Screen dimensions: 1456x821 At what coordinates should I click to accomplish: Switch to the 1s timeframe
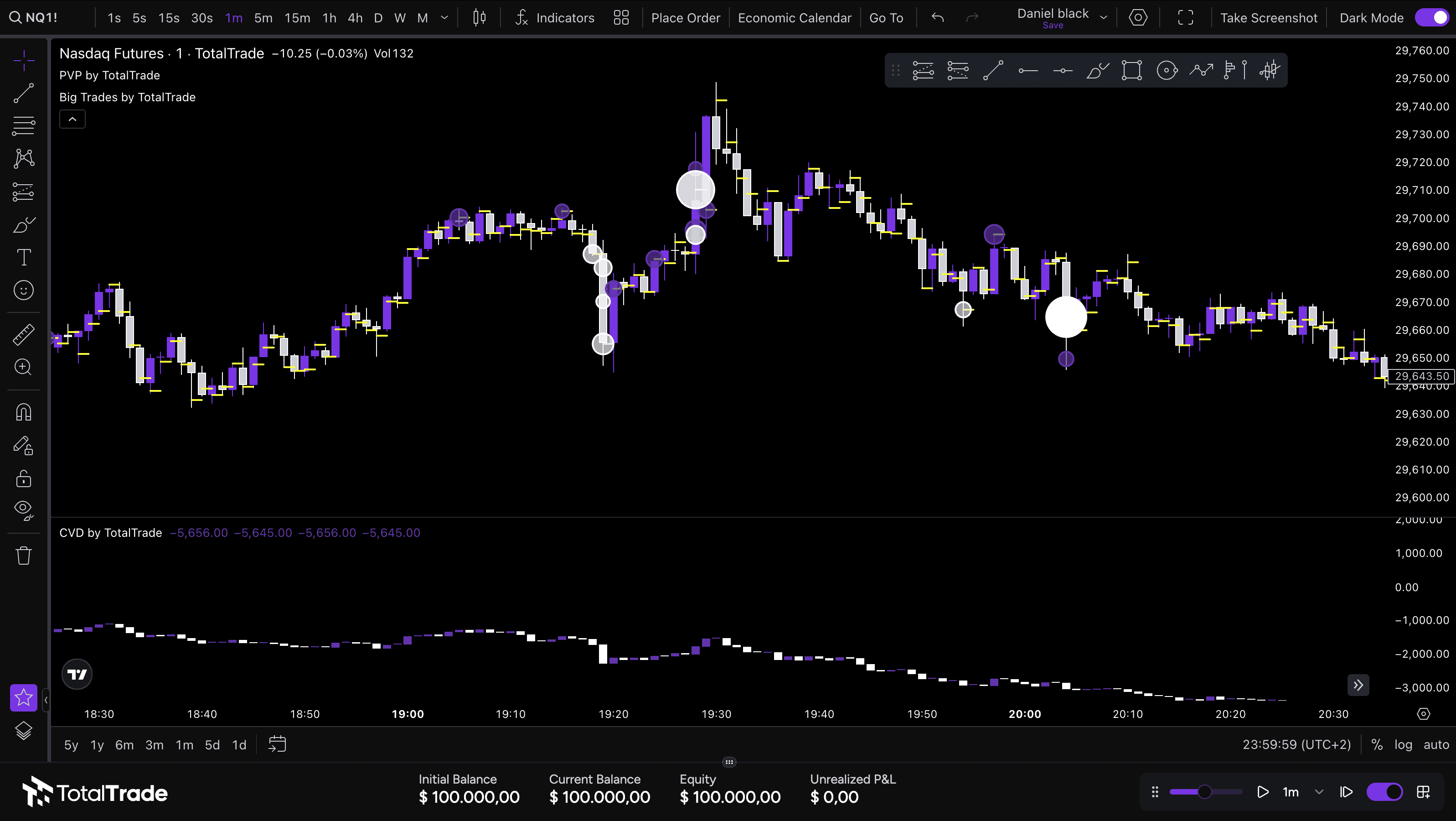click(x=114, y=18)
